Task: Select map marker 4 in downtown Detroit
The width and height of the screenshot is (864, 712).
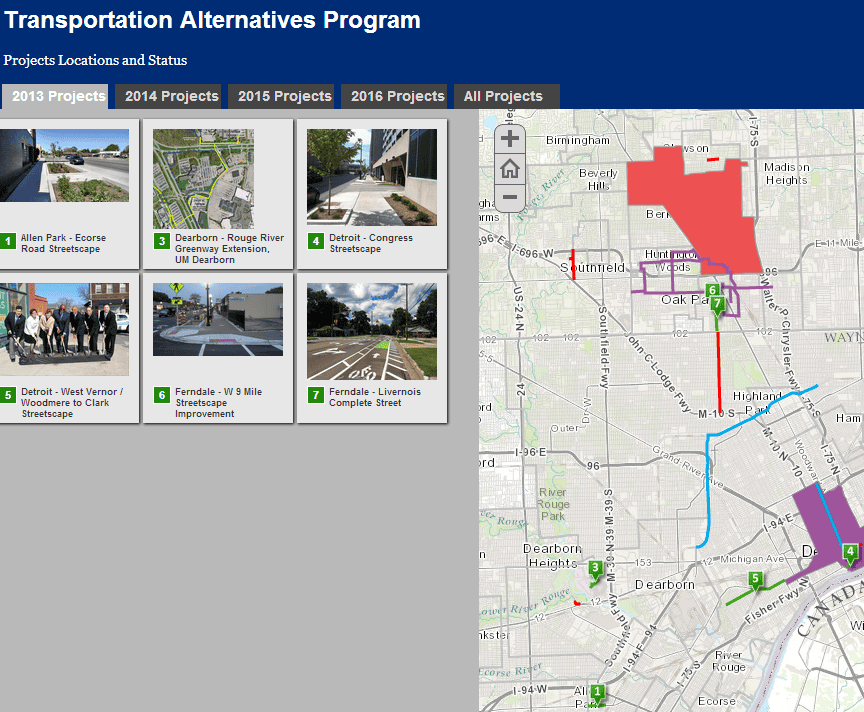Action: [x=850, y=552]
